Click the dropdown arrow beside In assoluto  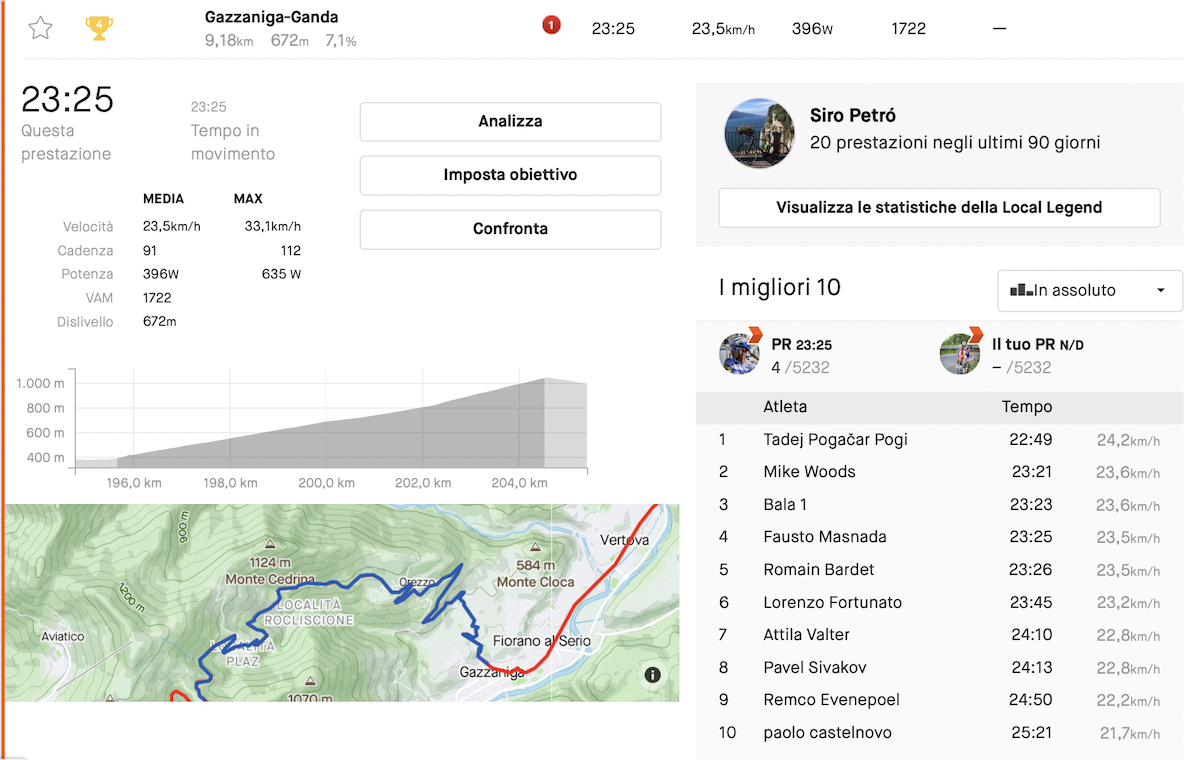[1161, 291]
